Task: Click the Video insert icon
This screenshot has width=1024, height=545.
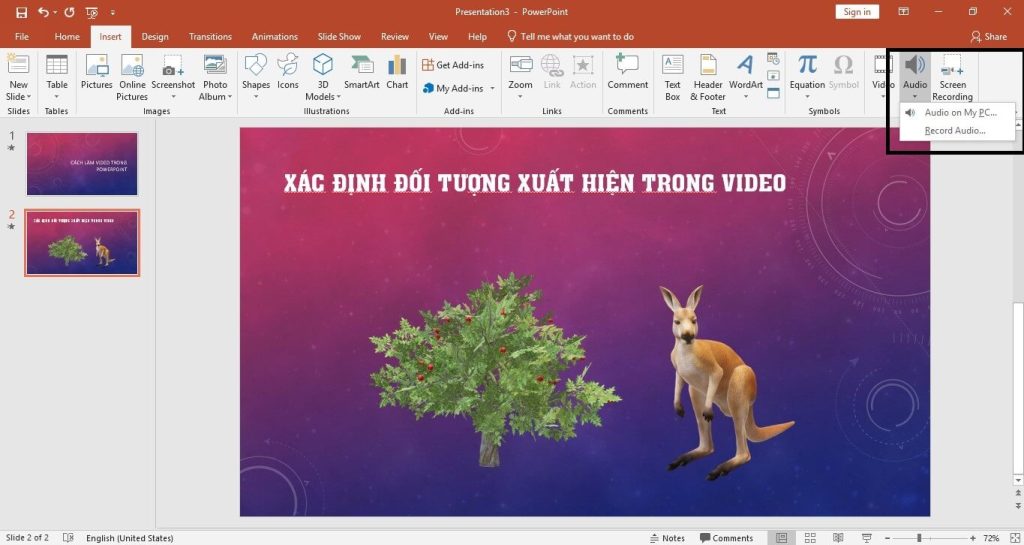Action: click(883, 65)
